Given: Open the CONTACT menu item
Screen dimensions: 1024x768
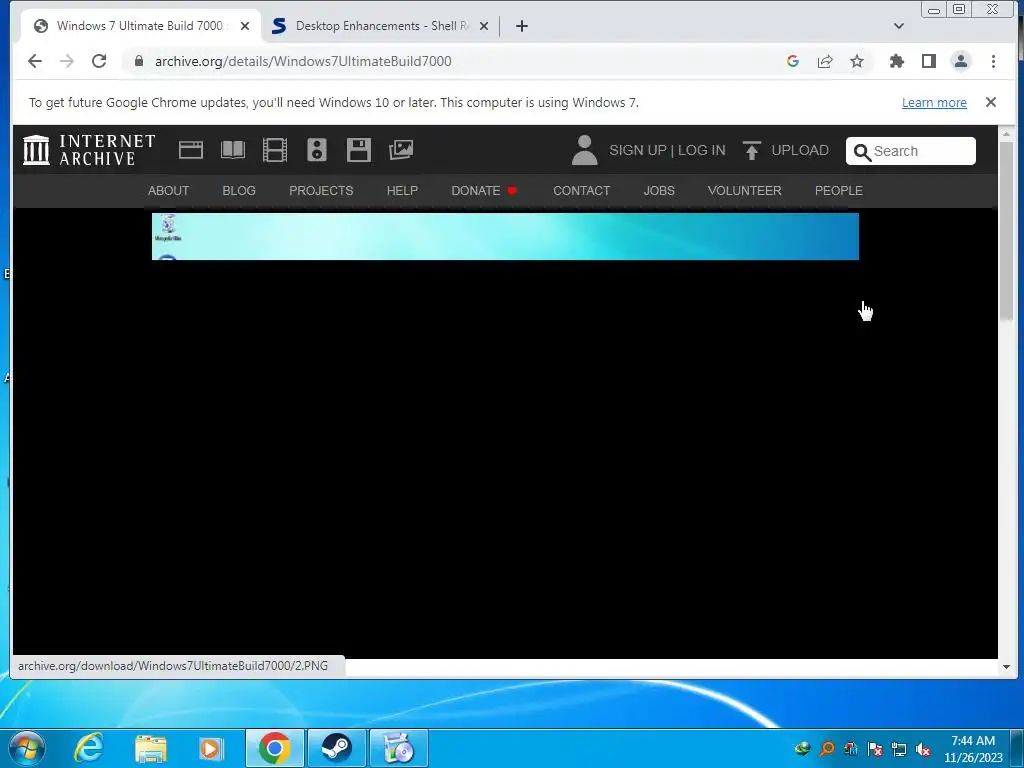Looking at the screenshot, I should [581, 191].
